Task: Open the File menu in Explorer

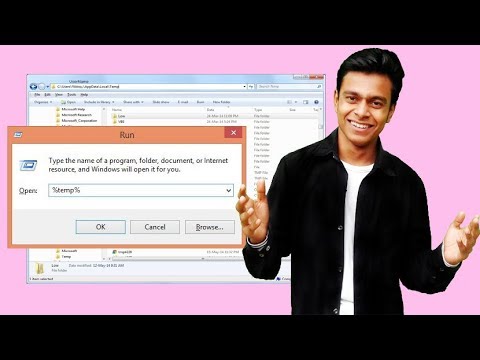Action: (x=37, y=95)
